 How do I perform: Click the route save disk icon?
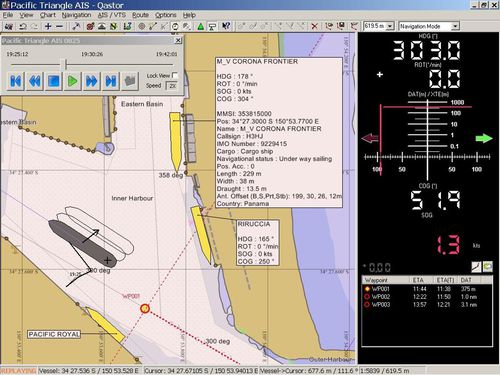pyautogui.click(x=341, y=26)
